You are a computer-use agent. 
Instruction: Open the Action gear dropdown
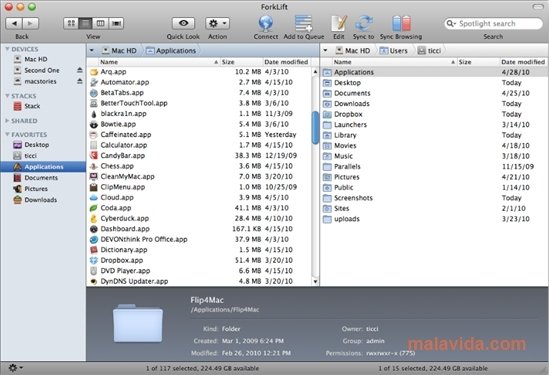click(217, 23)
